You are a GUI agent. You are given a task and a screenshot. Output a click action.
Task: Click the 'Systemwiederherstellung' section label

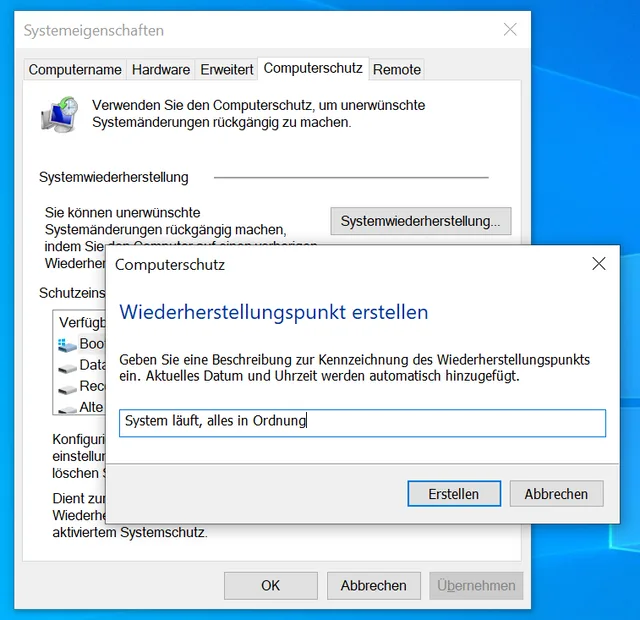(x=113, y=177)
